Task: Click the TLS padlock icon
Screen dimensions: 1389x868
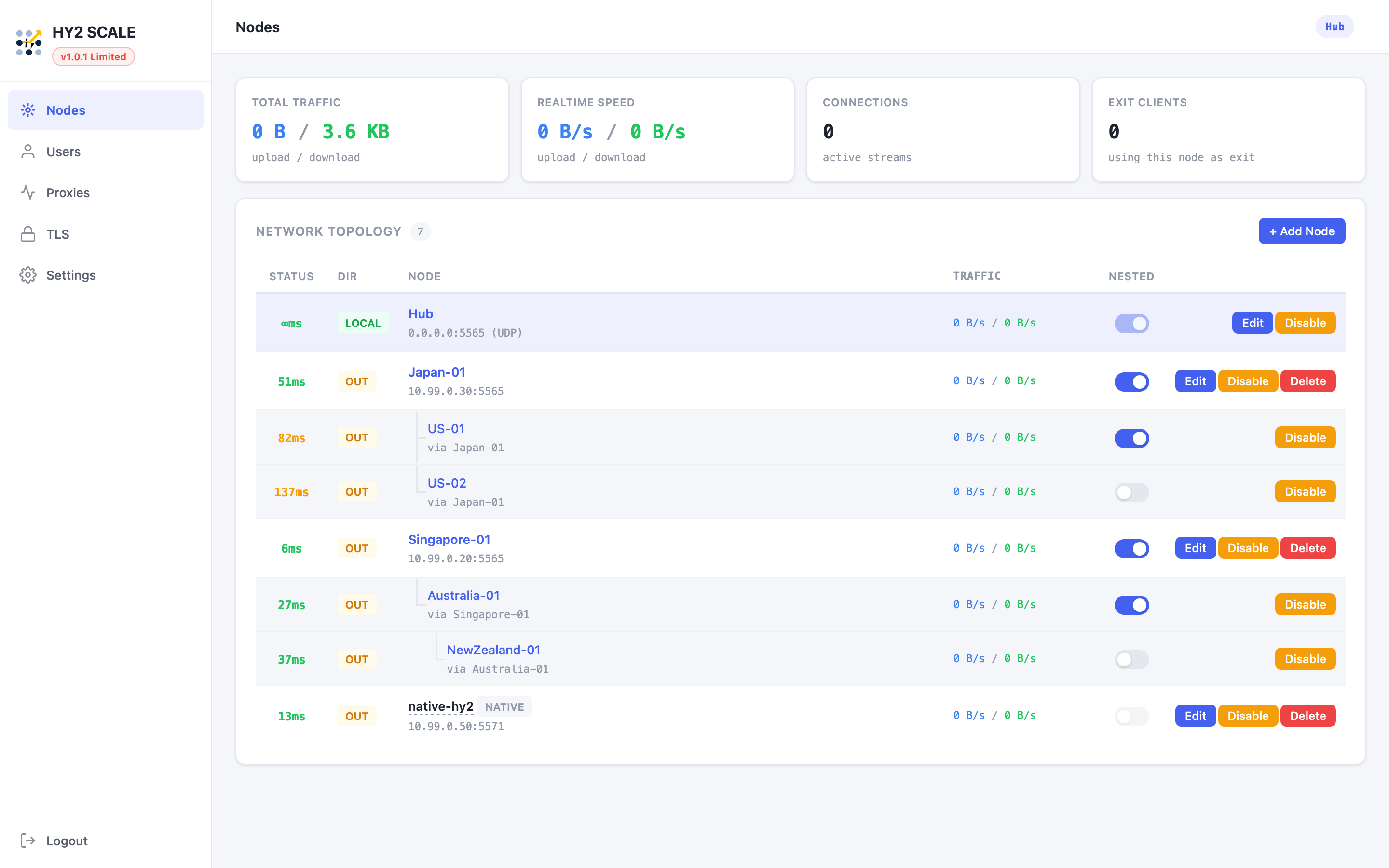Action: coord(27,234)
